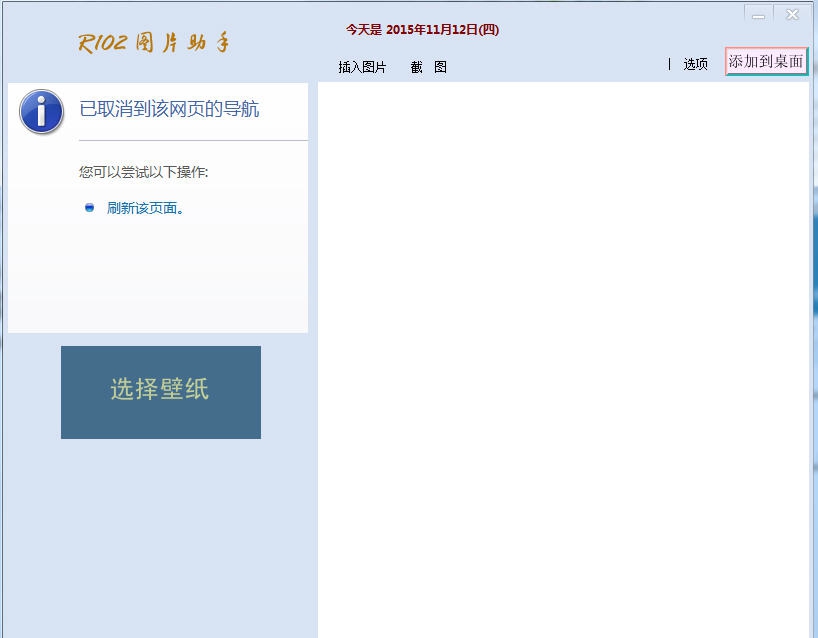This screenshot has height=638, width=818.
Task: Click the 插入图片 insert image function
Action: (x=362, y=66)
